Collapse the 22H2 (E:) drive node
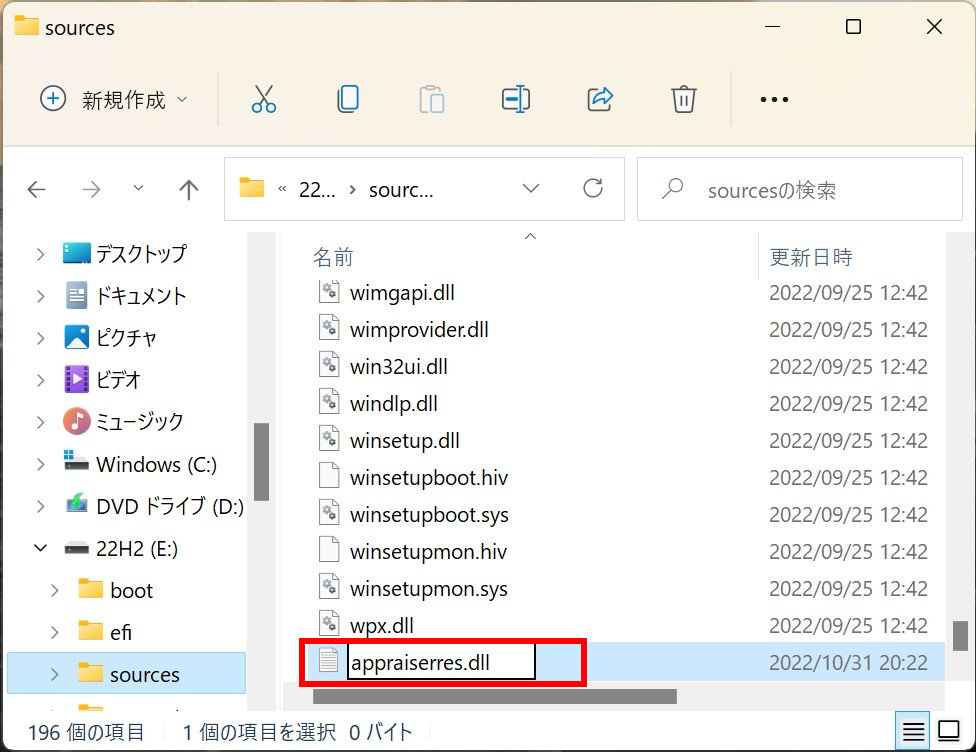 (x=40, y=548)
